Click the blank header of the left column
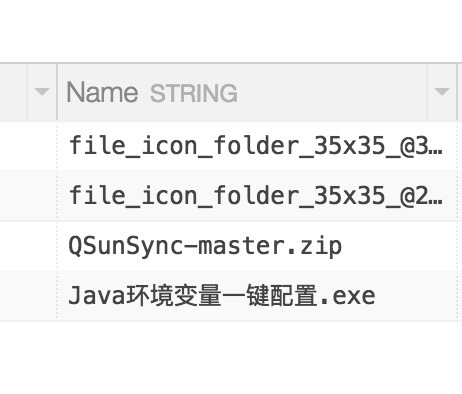 click(x=13, y=92)
